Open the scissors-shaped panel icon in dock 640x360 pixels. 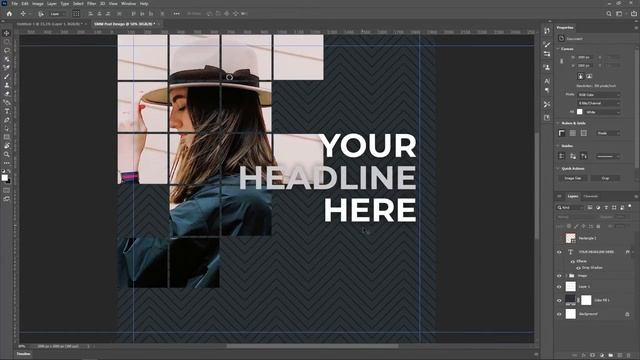pos(547,104)
